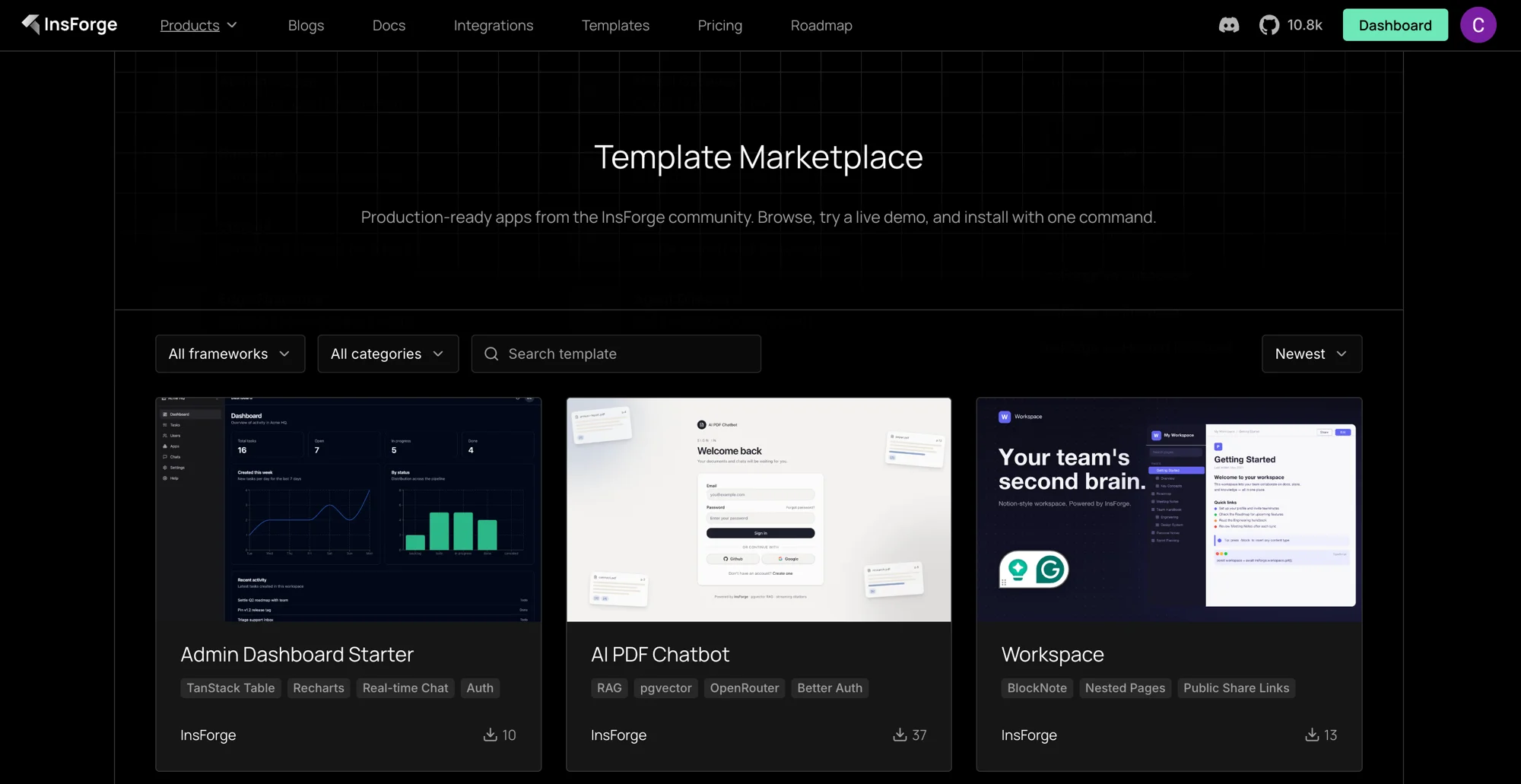Click download count 37
1521x784 pixels.
[x=919, y=735]
